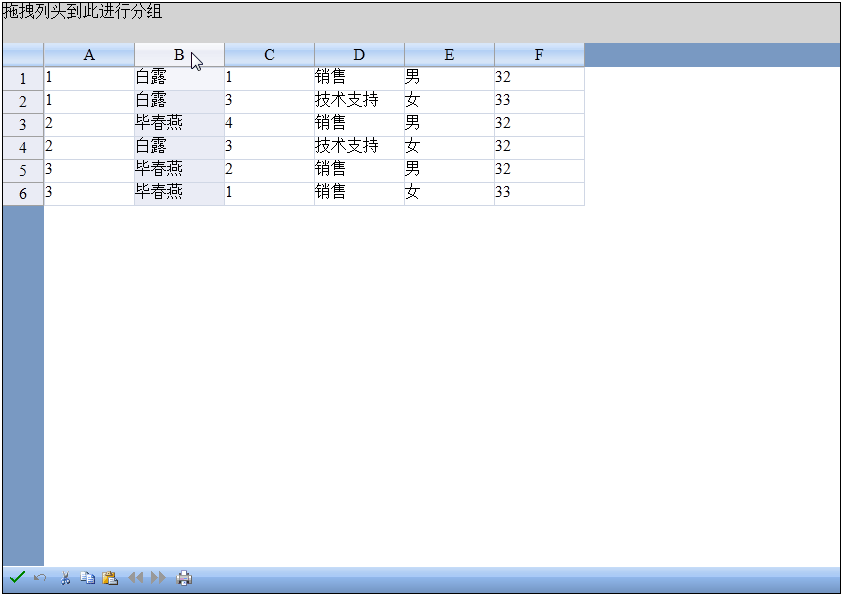Screen dimensions: 843x598
Task: Click column A cell in row 5
Action: (x=89, y=171)
